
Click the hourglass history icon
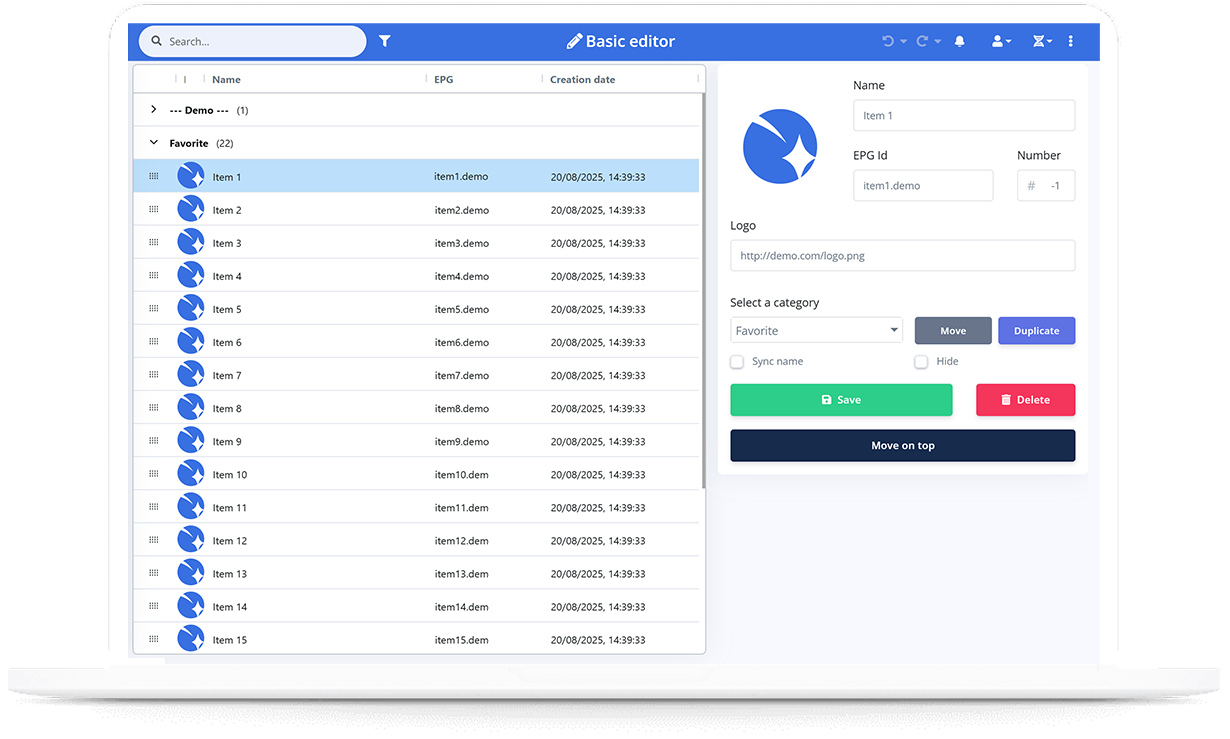pos(1036,41)
